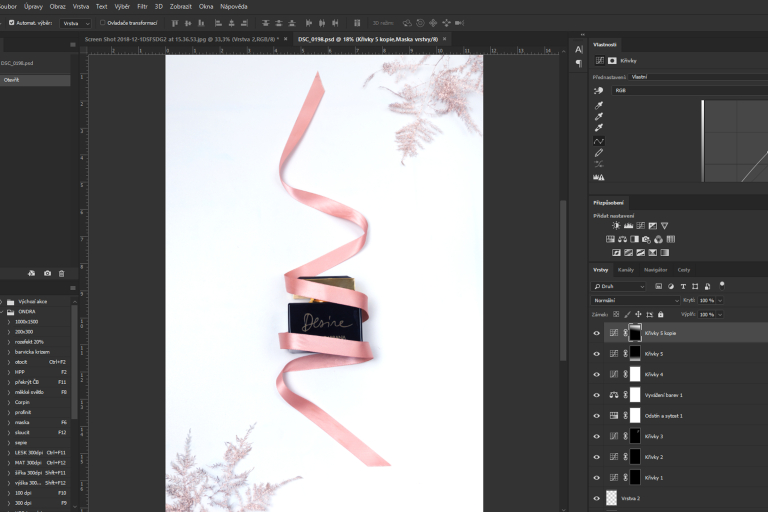Pick the pencil draw-curve tool in Properties
Viewport: 768px width, 512px height.
tap(599, 153)
